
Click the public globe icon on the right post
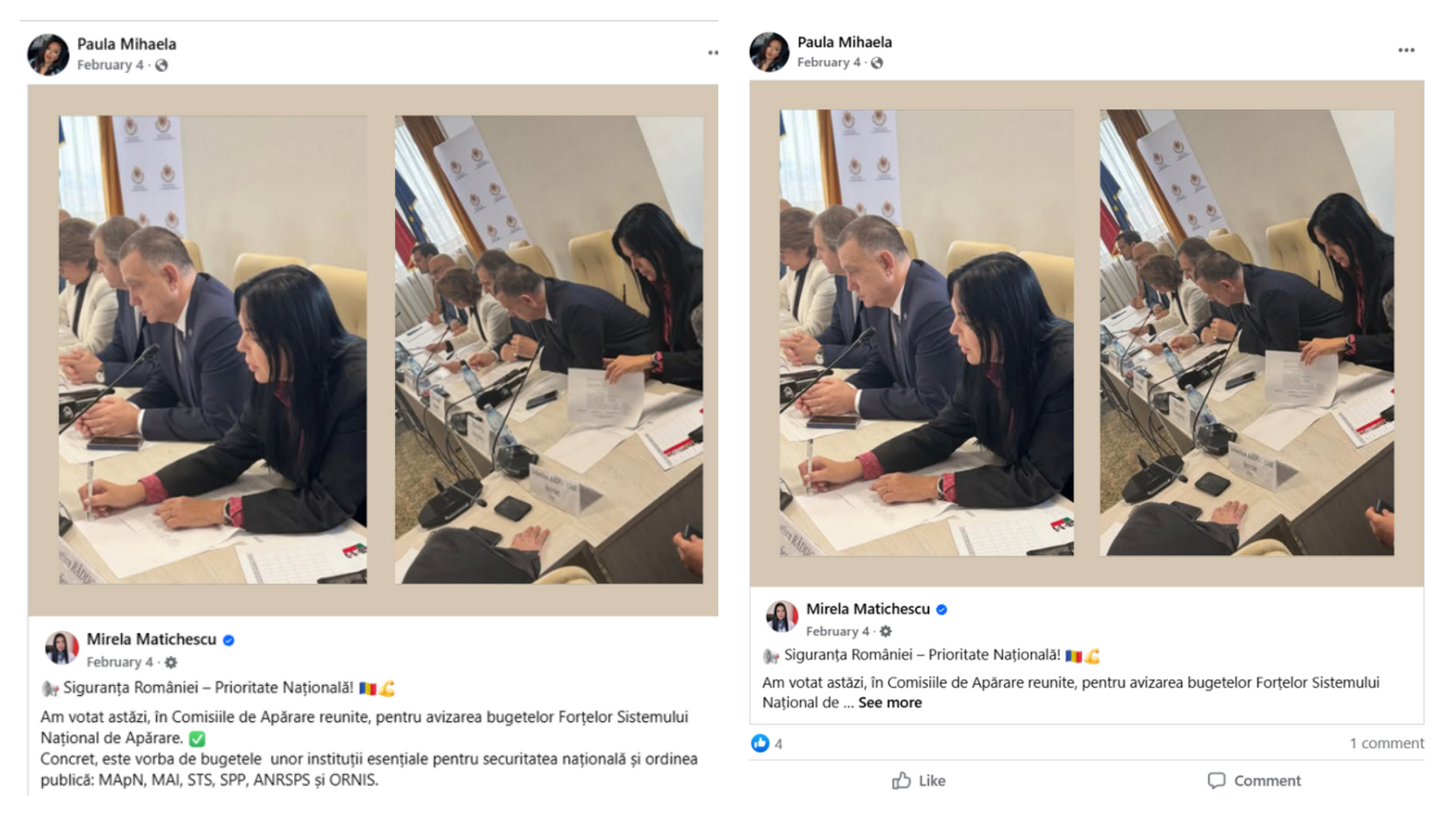point(876,62)
